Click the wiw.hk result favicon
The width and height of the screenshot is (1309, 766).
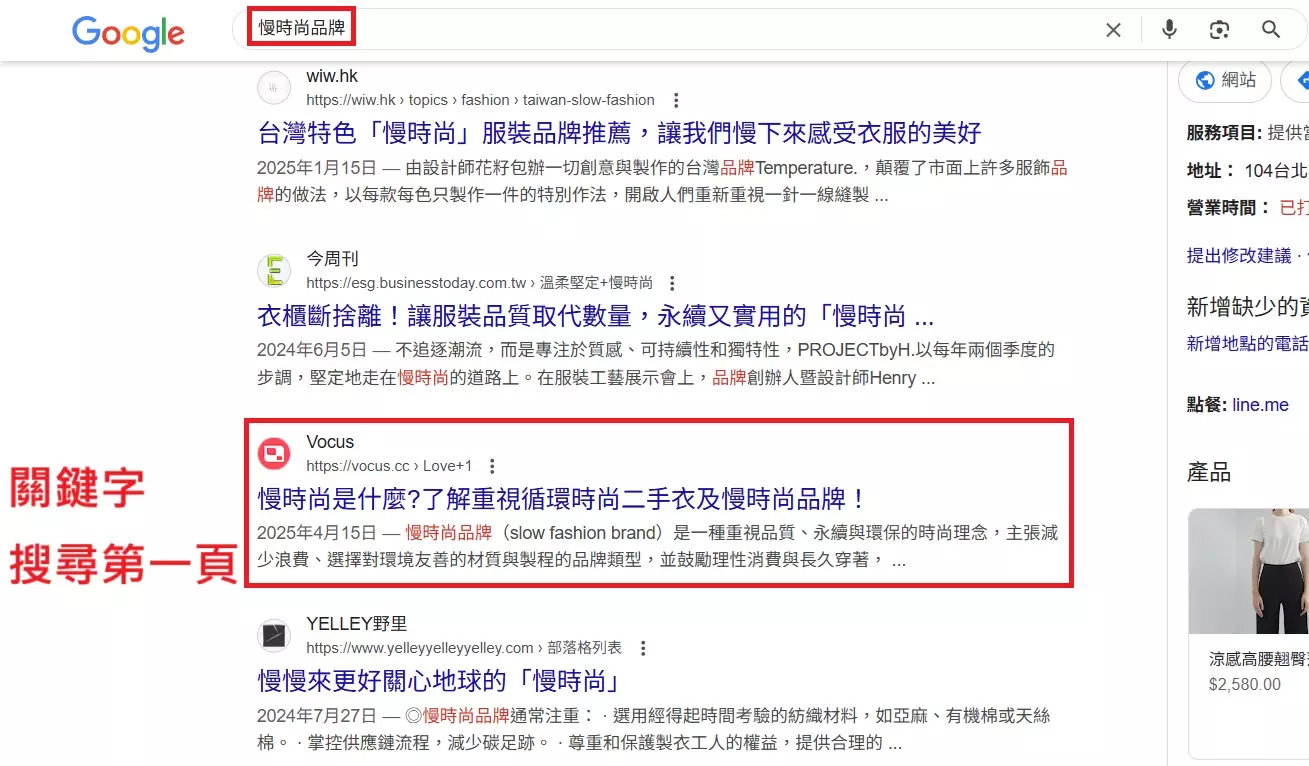[x=273, y=87]
